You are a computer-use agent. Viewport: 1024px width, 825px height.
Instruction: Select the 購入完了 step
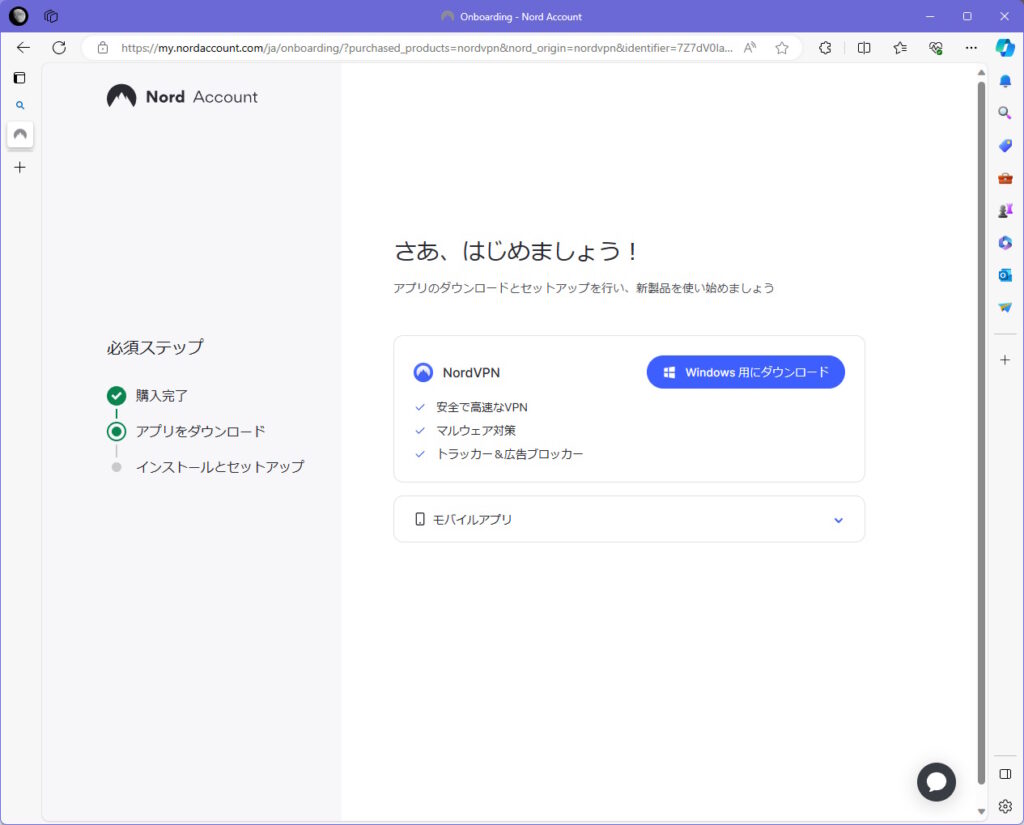[148, 396]
